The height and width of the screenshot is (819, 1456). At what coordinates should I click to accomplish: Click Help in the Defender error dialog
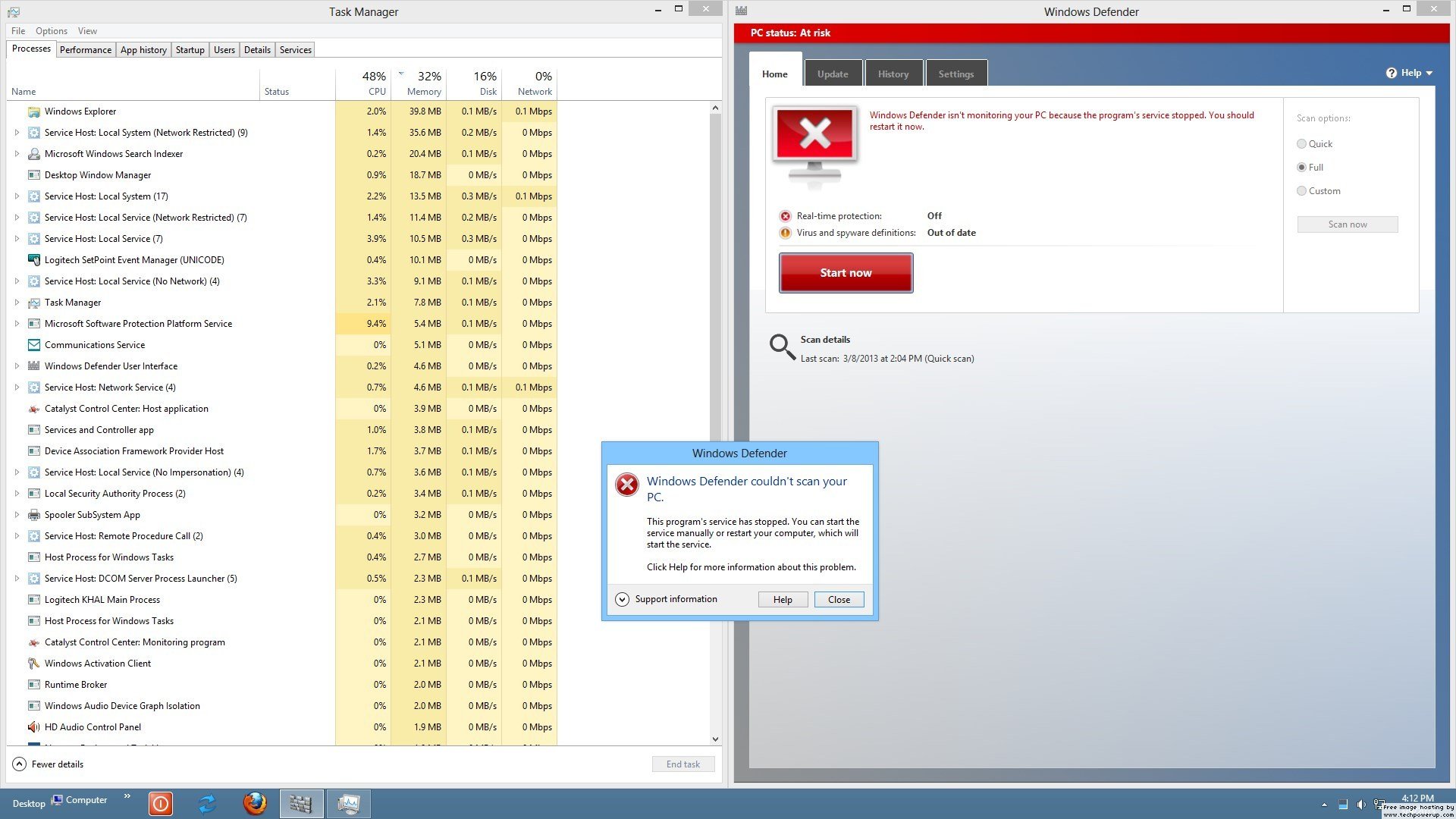tap(783, 600)
